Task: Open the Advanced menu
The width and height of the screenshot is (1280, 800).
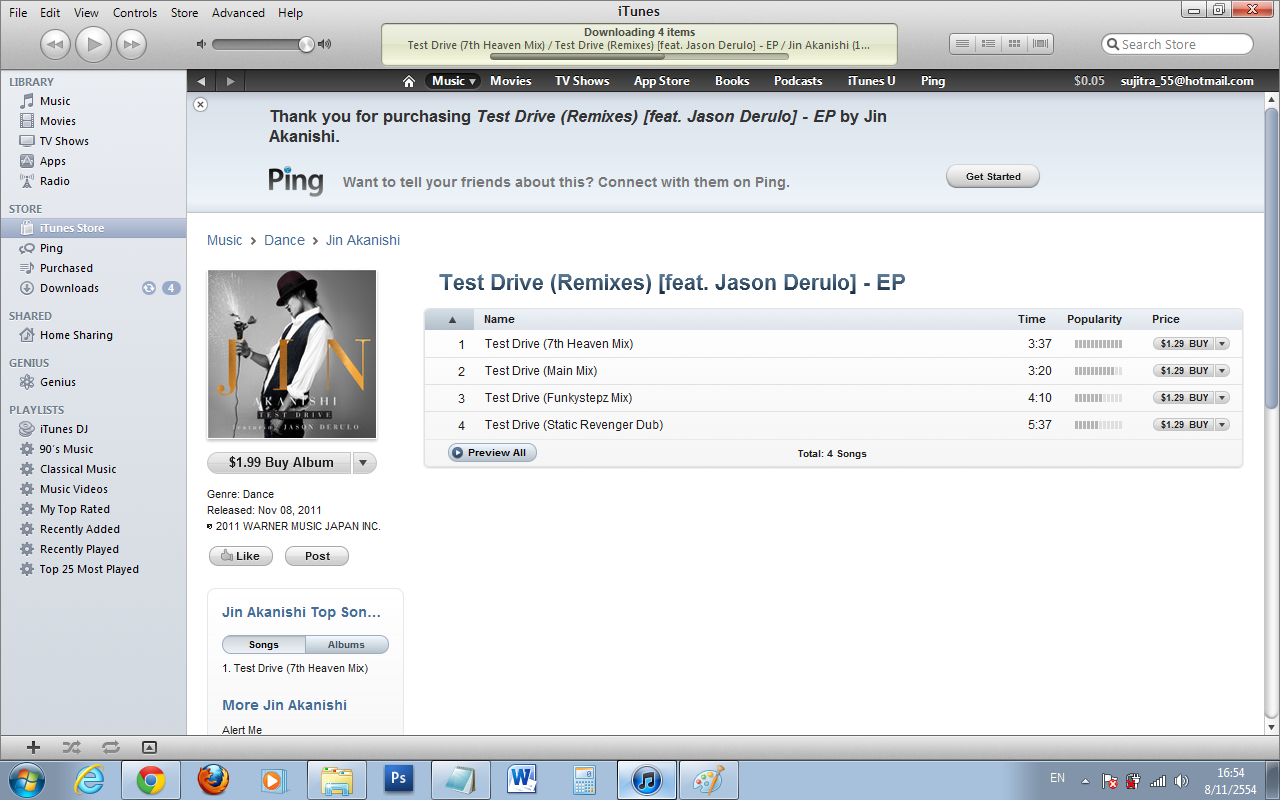Action: point(238,13)
